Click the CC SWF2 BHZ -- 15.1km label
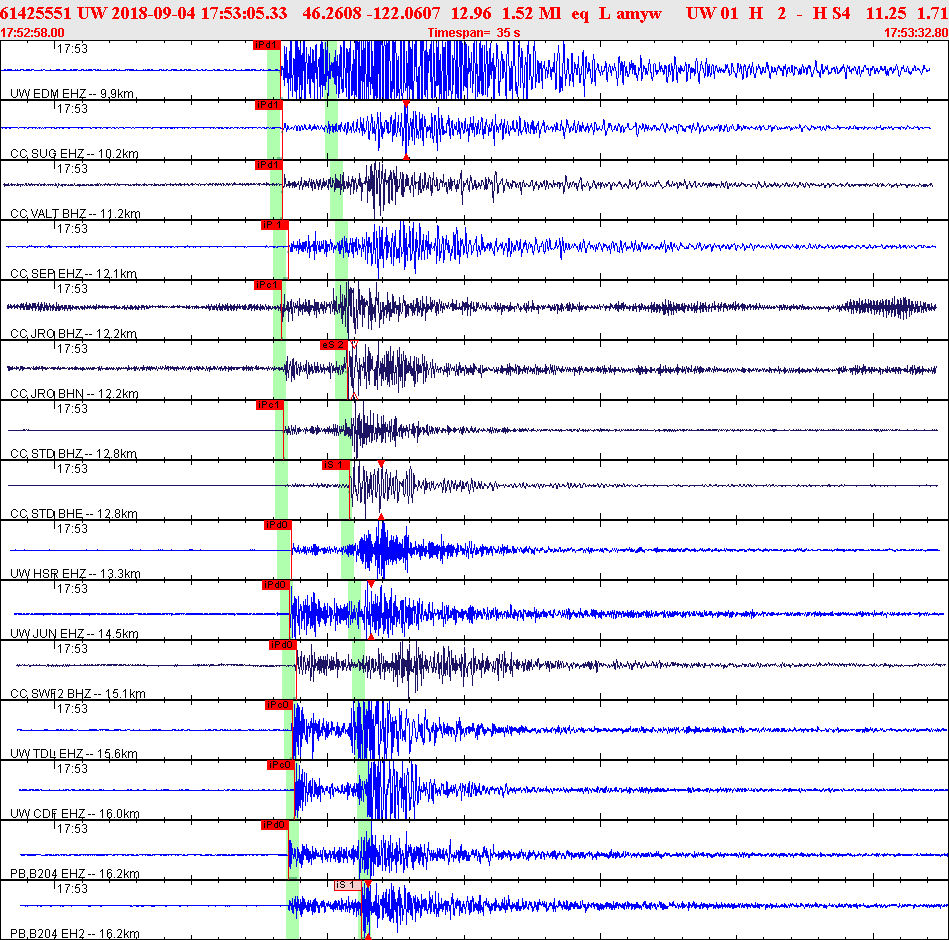 [x=78, y=694]
